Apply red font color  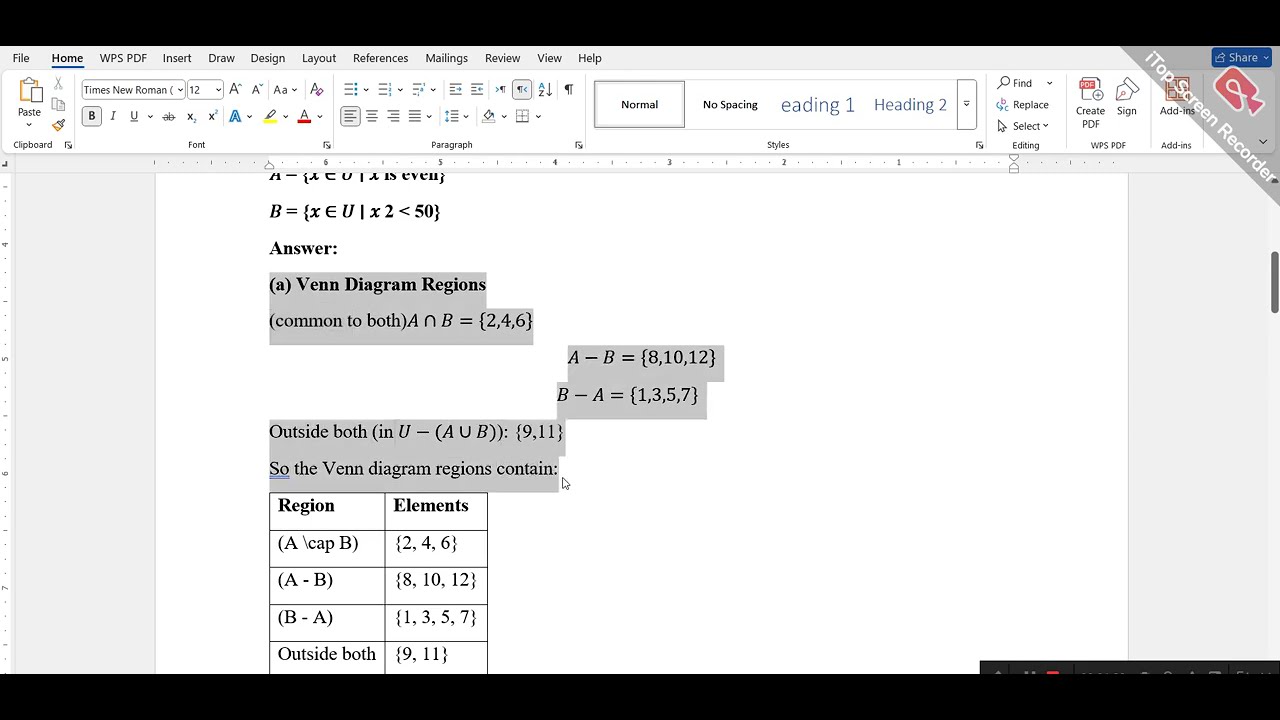coord(304,116)
